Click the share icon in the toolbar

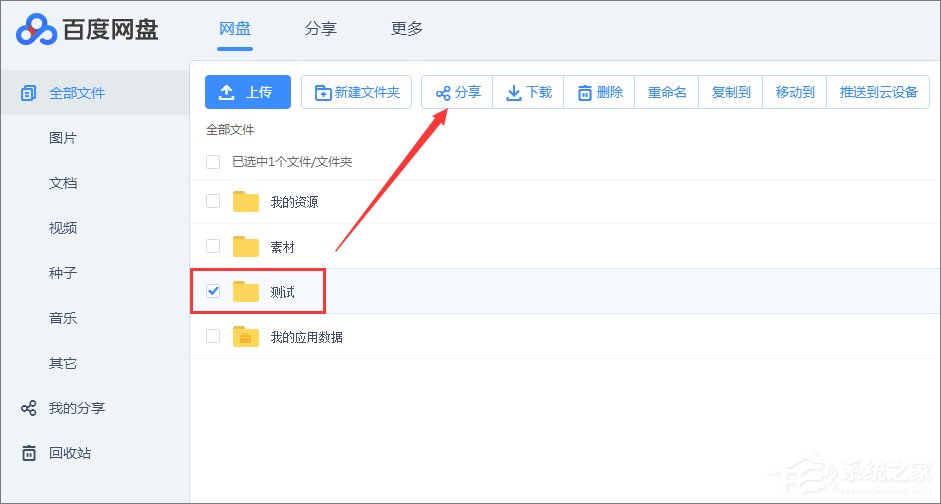[442, 93]
